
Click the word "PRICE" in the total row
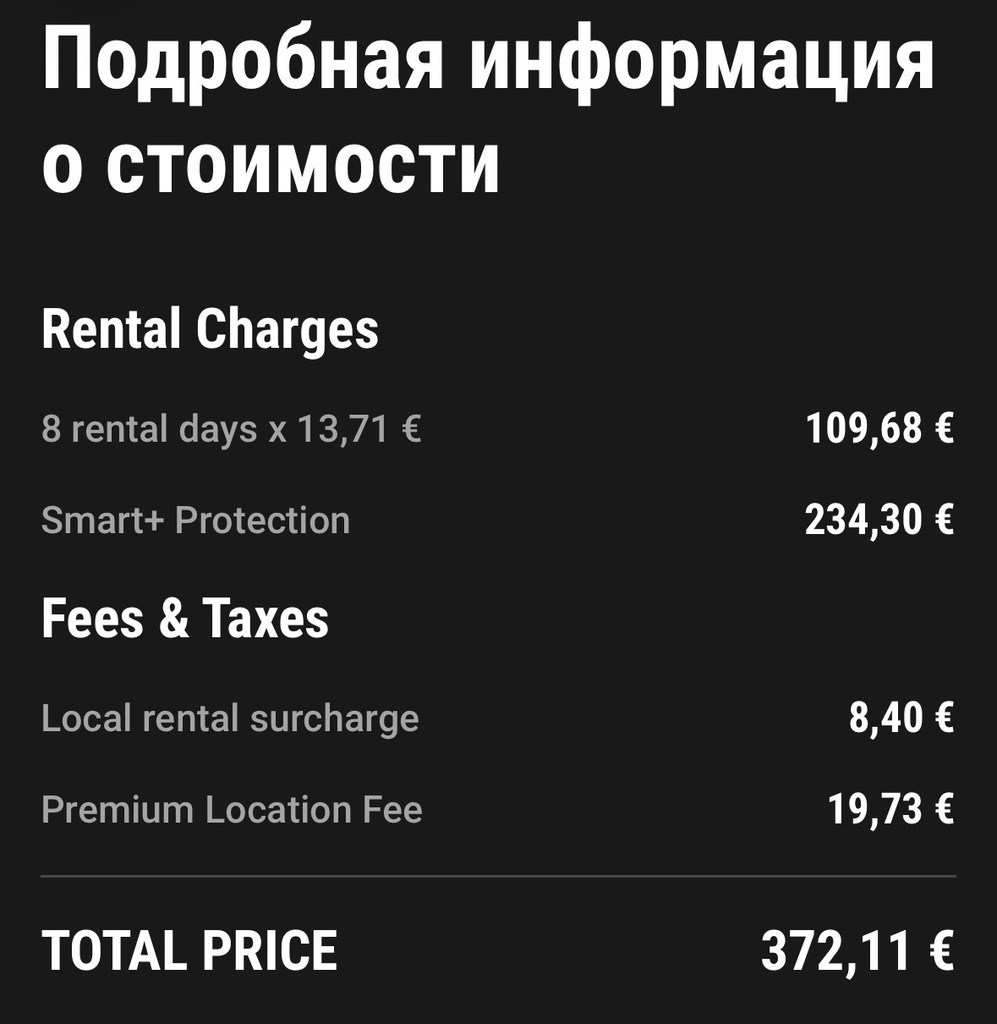point(268,951)
